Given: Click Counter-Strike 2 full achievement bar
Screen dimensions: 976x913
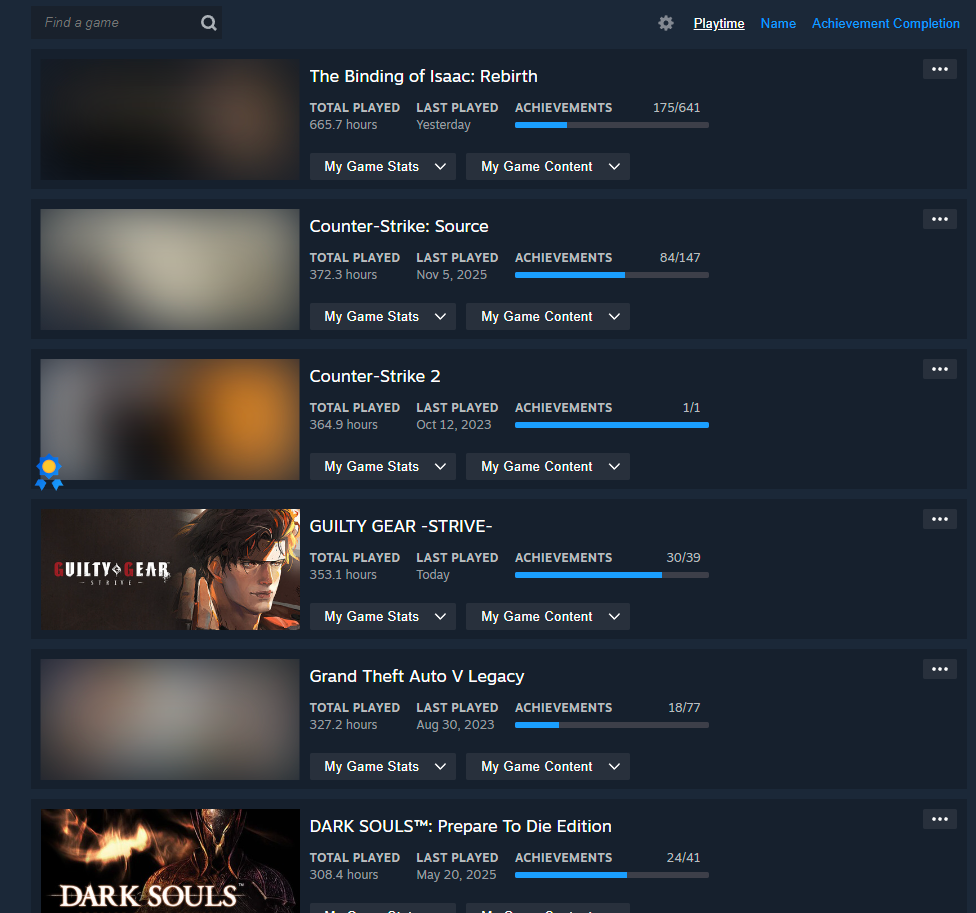Looking at the screenshot, I should [x=612, y=426].
